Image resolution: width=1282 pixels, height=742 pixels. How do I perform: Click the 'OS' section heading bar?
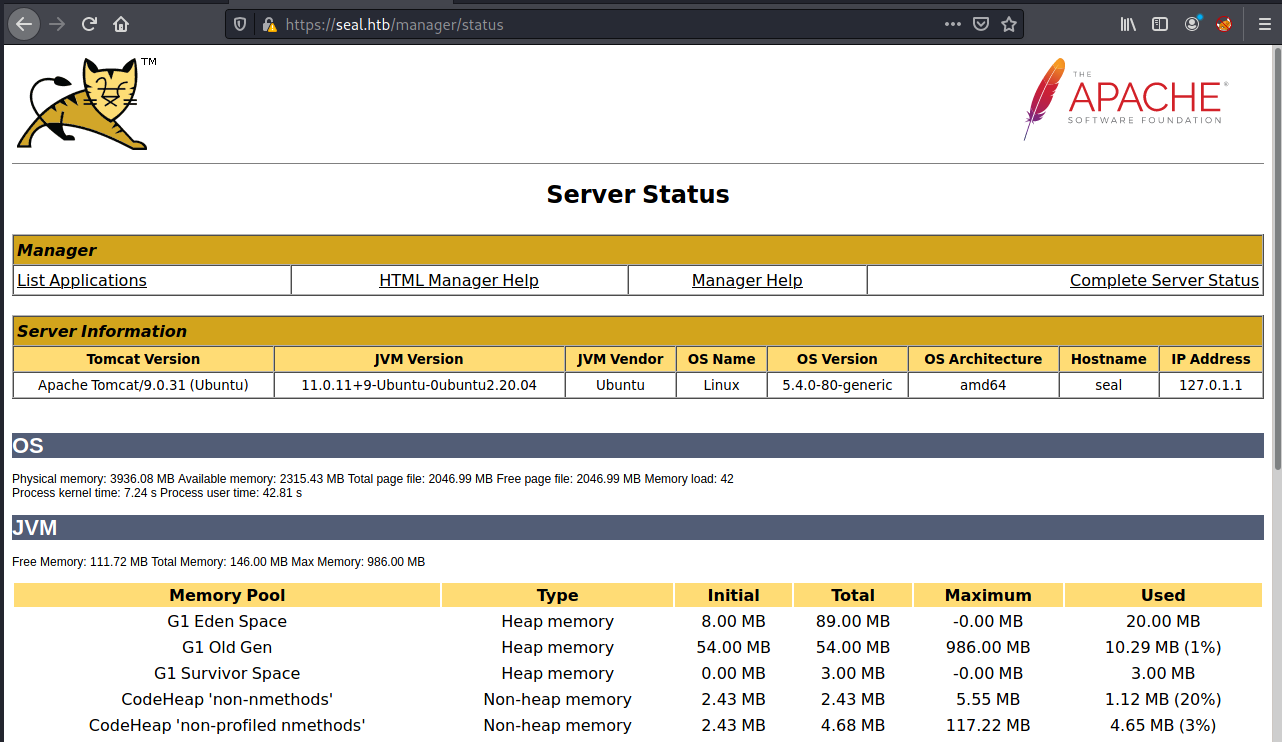click(638, 445)
